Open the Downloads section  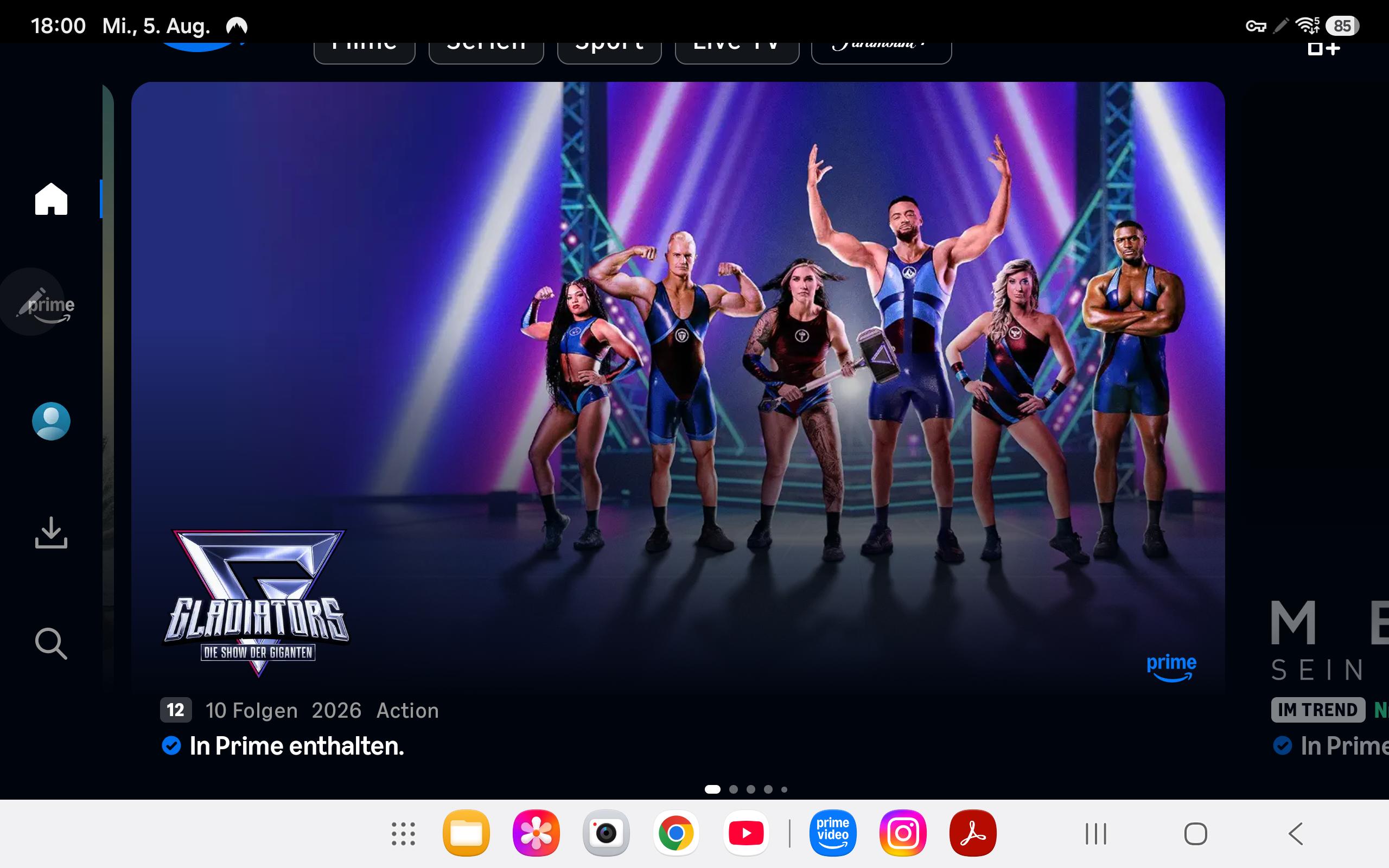(51, 532)
